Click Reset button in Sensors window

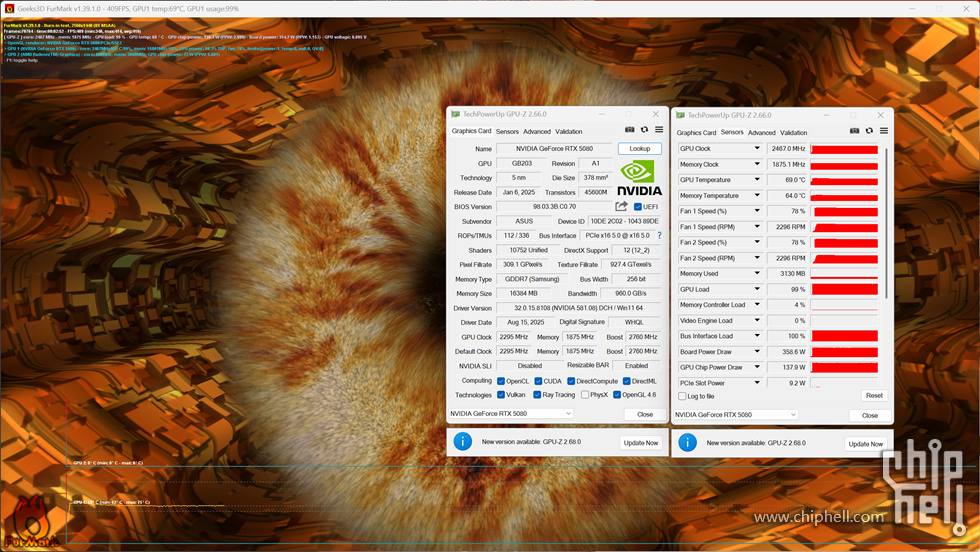874,395
